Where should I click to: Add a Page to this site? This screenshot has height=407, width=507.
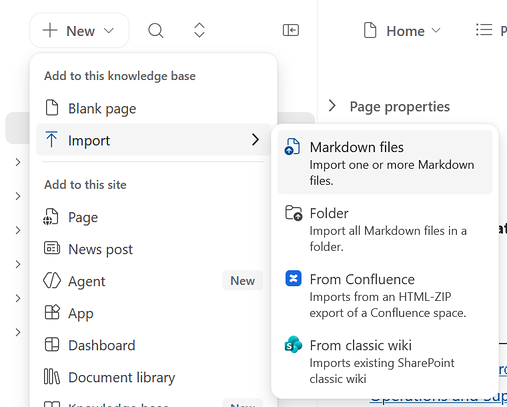click(154, 217)
